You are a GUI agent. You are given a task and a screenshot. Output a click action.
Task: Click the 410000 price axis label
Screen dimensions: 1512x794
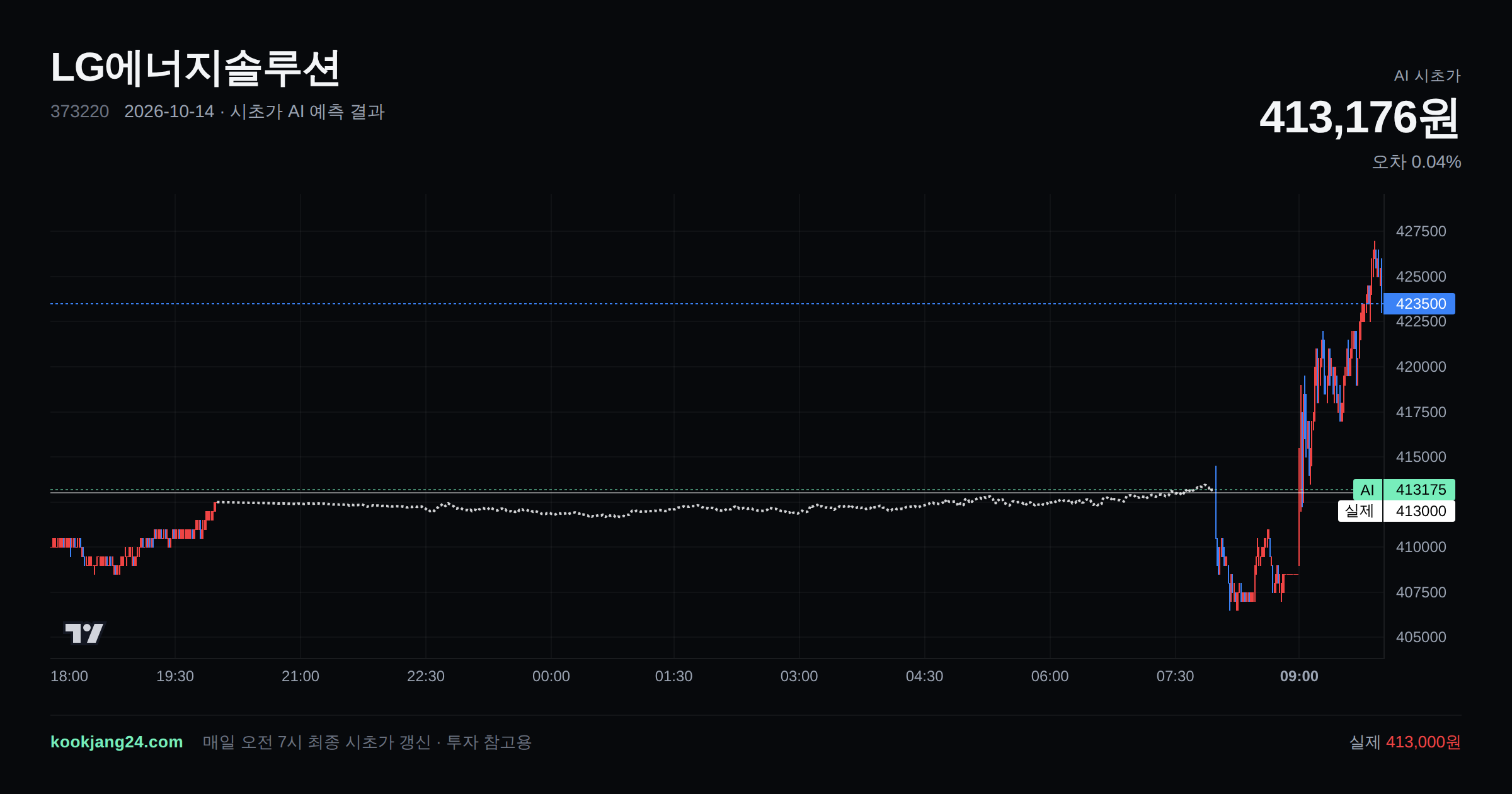coord(1421,547)
